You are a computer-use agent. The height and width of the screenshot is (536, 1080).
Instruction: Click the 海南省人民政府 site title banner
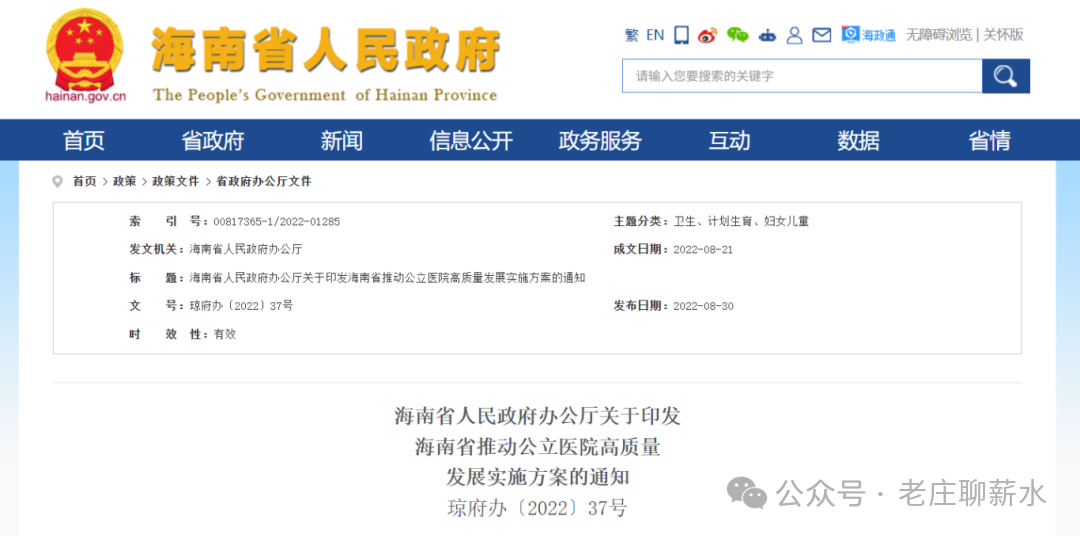point(325,51)
